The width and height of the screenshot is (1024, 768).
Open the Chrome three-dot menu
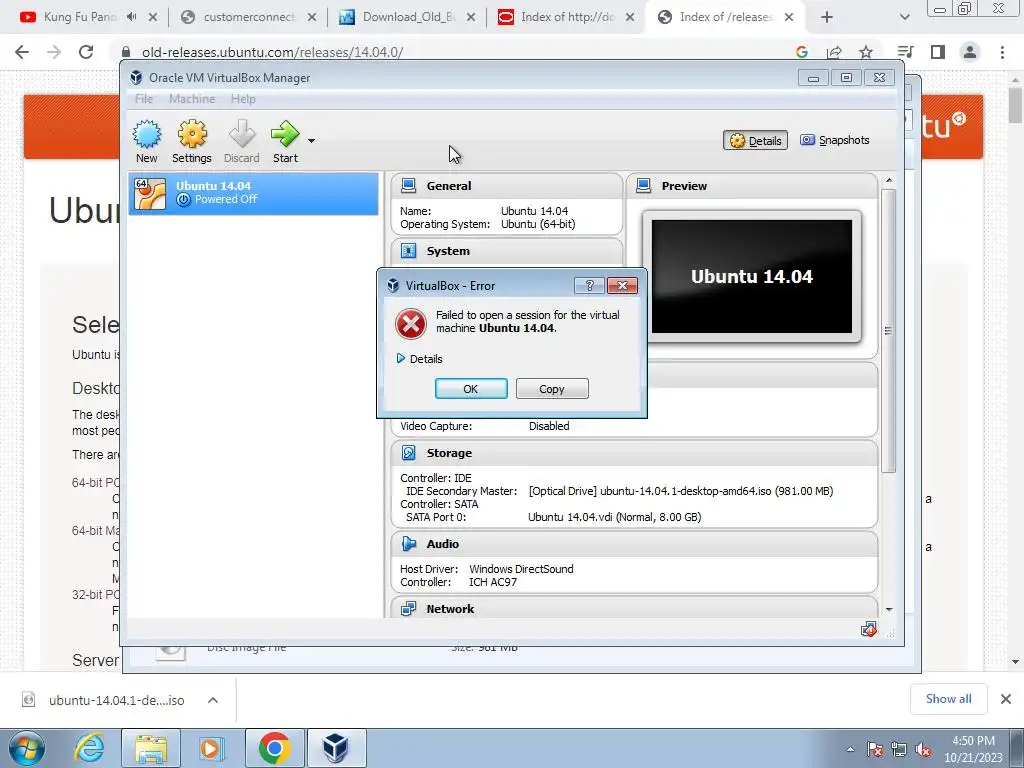click(1002, 52)
